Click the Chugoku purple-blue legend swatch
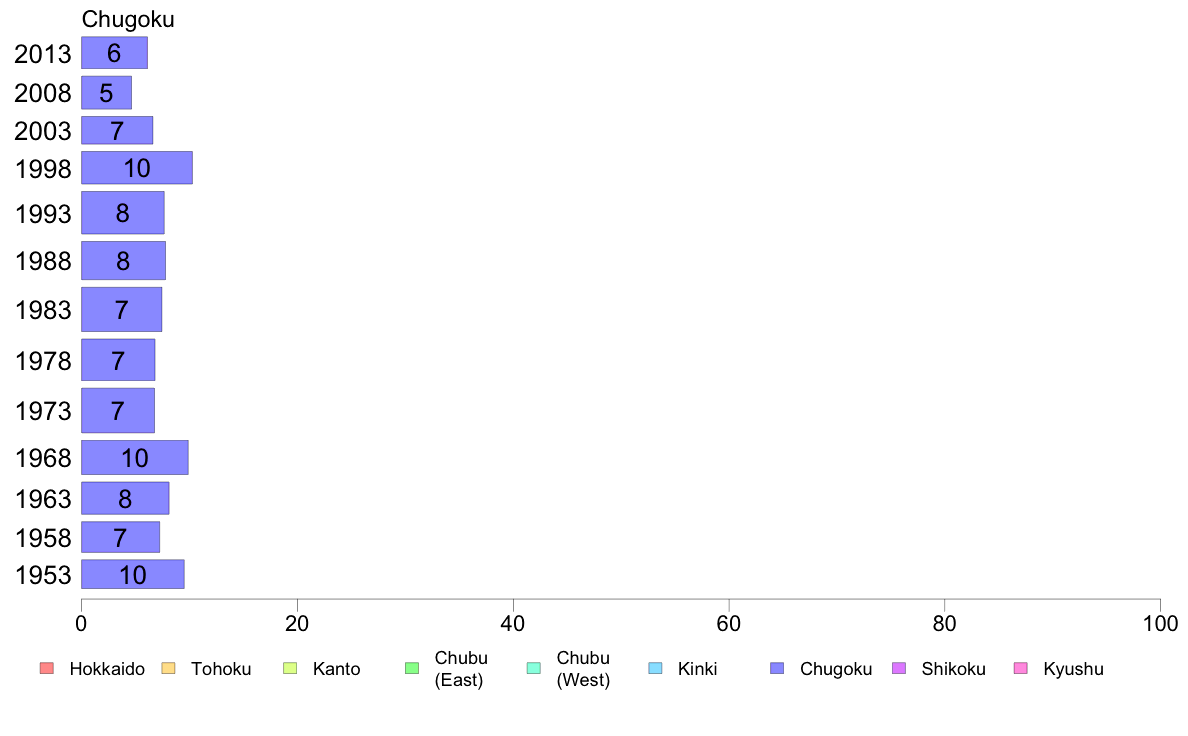 pyautogui.click(x=777, y=668)
